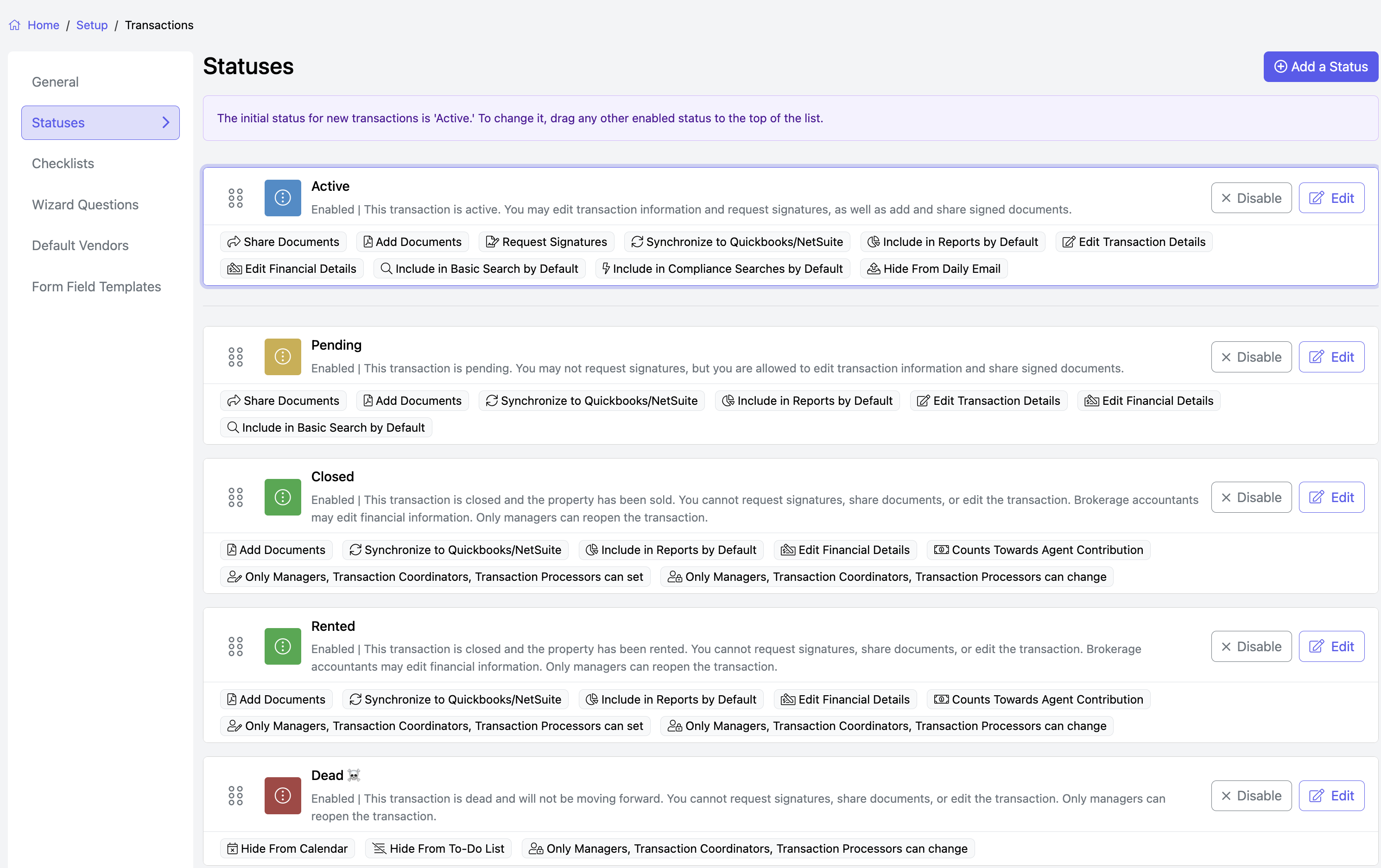The height and width of the screenshot is (868, 1381).
Task: Disable the Pending status
Action: pyautogui.click(x=1251, y=357)
